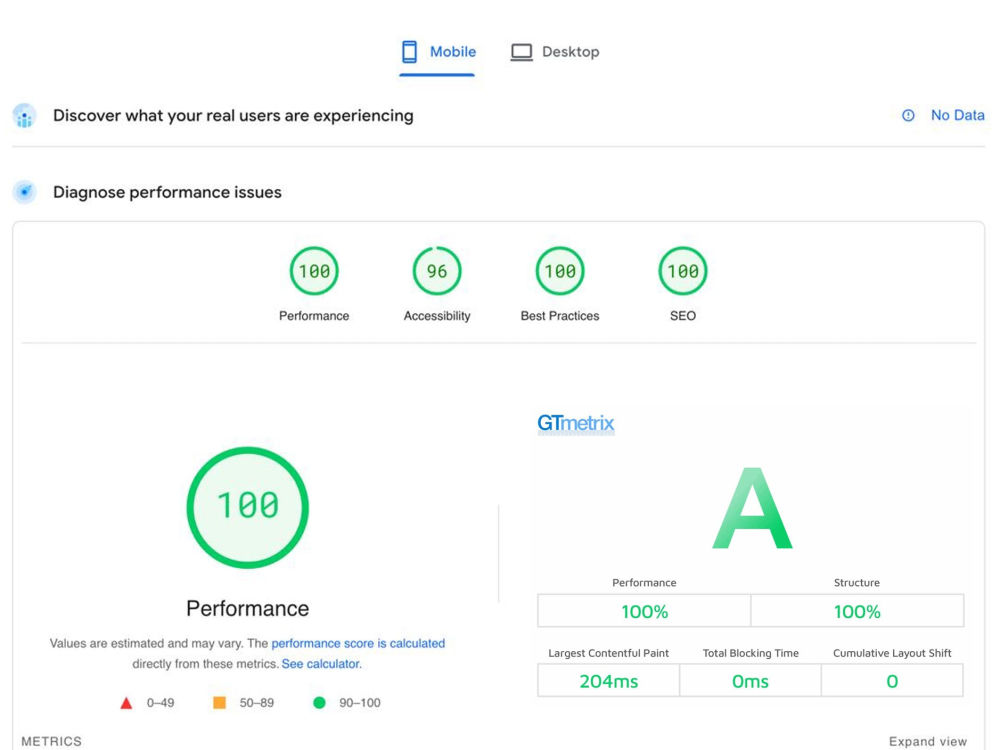Click the Largest Contentful Paint 204ms value
The image size is (1000, 750).
[x=608, y=681]
